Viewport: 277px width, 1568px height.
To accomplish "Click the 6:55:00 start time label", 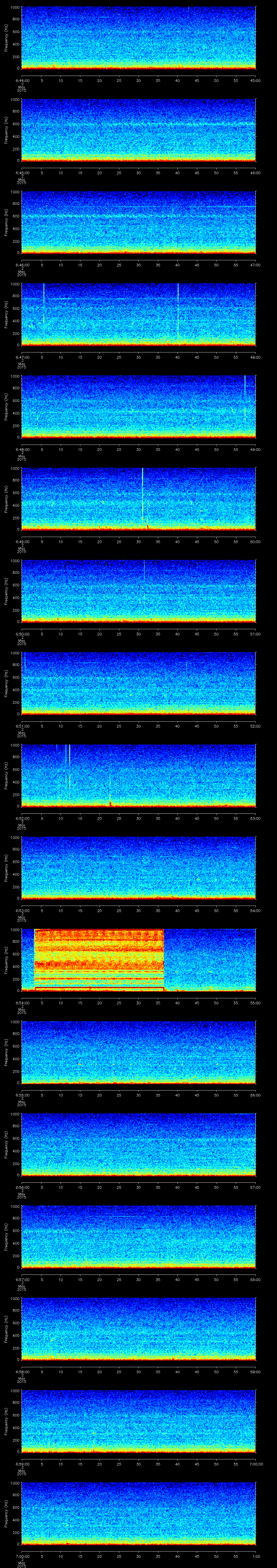I will pos(22,1095).
